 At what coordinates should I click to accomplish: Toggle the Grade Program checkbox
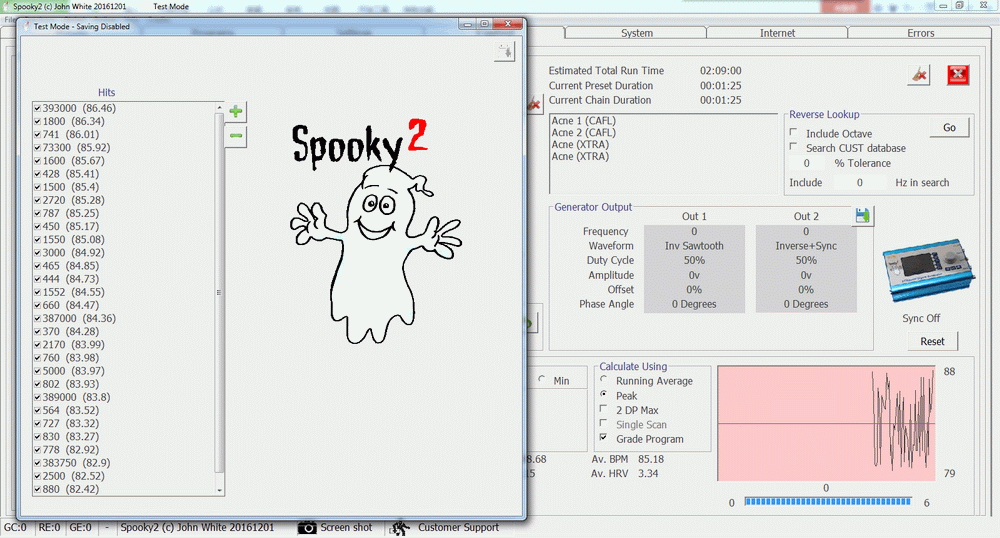tap(603, 439)
